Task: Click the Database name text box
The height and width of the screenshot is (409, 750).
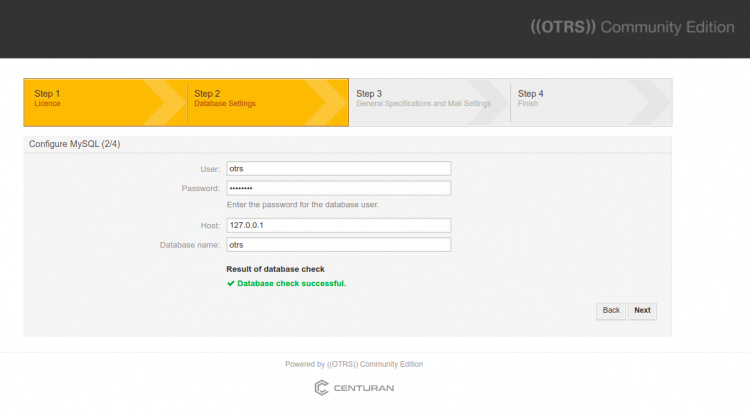Action: (x=338, y=244)
